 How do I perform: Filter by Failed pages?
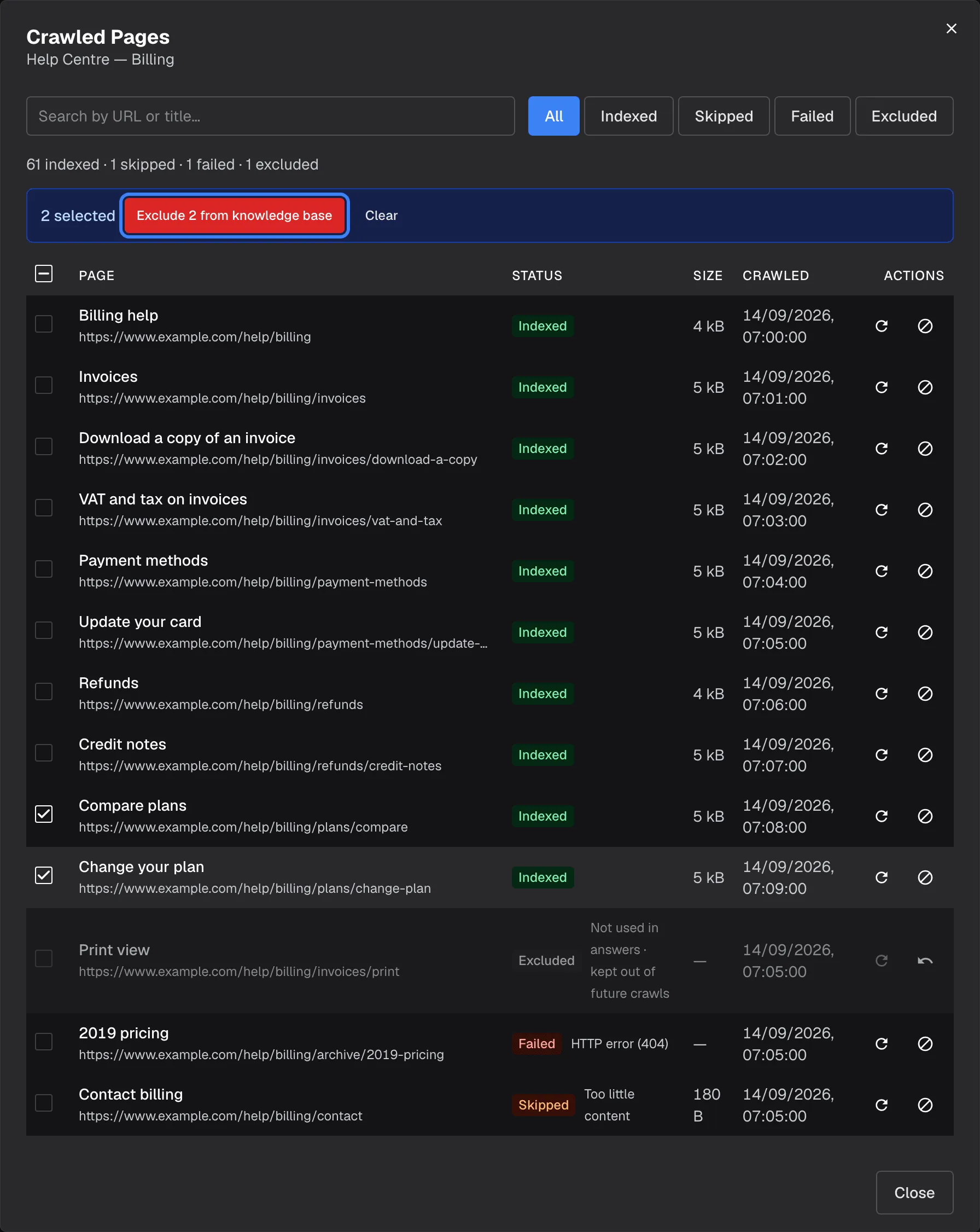click(812, 116)
